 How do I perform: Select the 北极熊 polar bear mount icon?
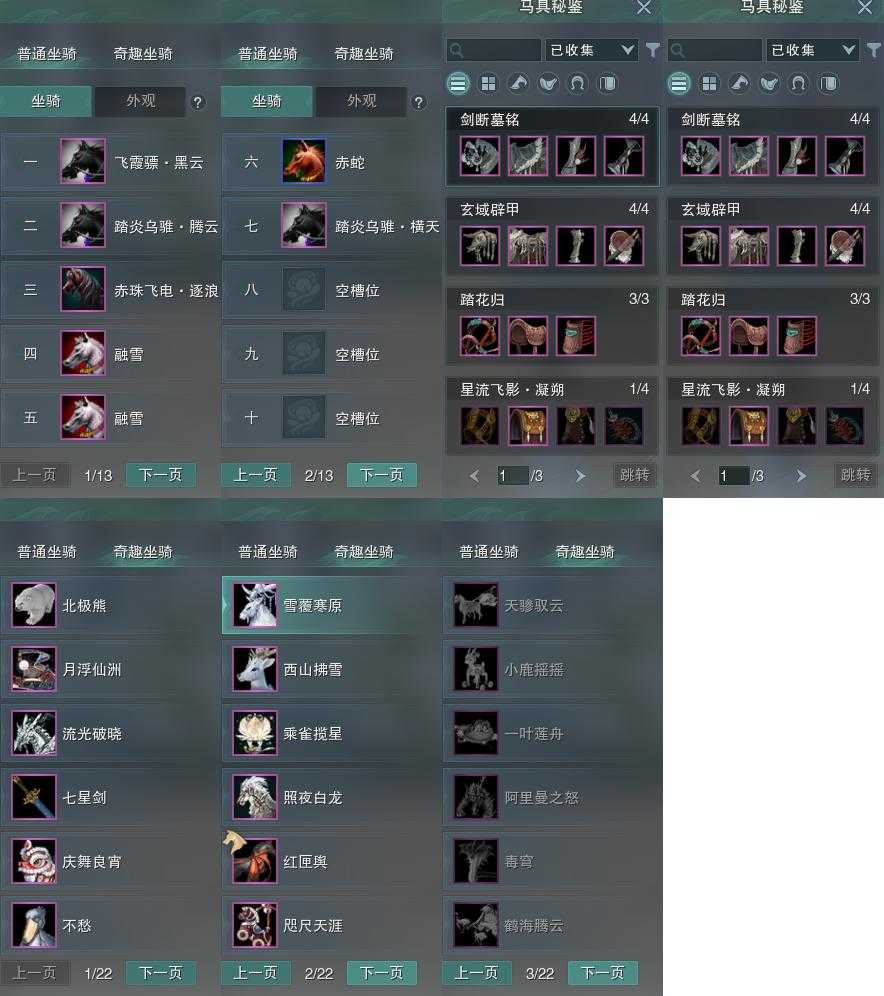tap(34, 605)
